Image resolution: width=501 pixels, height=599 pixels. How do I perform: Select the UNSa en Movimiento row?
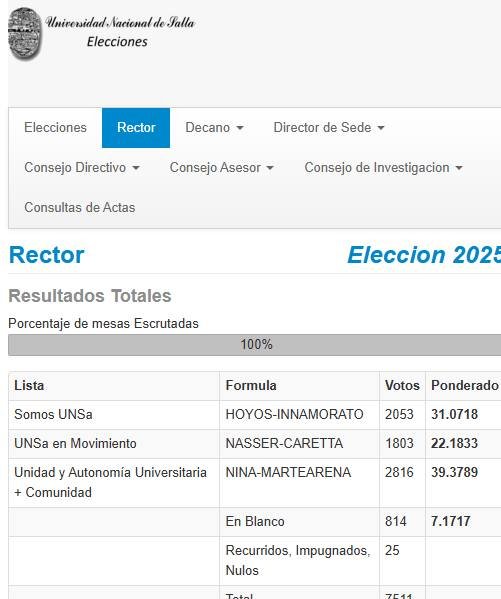pos(255,444)
